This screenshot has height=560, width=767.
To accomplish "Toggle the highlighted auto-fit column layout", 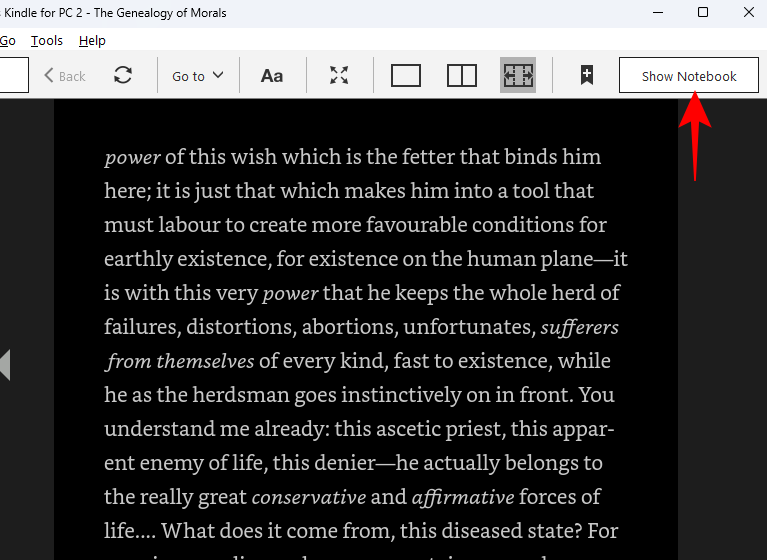I will (518, 76).
